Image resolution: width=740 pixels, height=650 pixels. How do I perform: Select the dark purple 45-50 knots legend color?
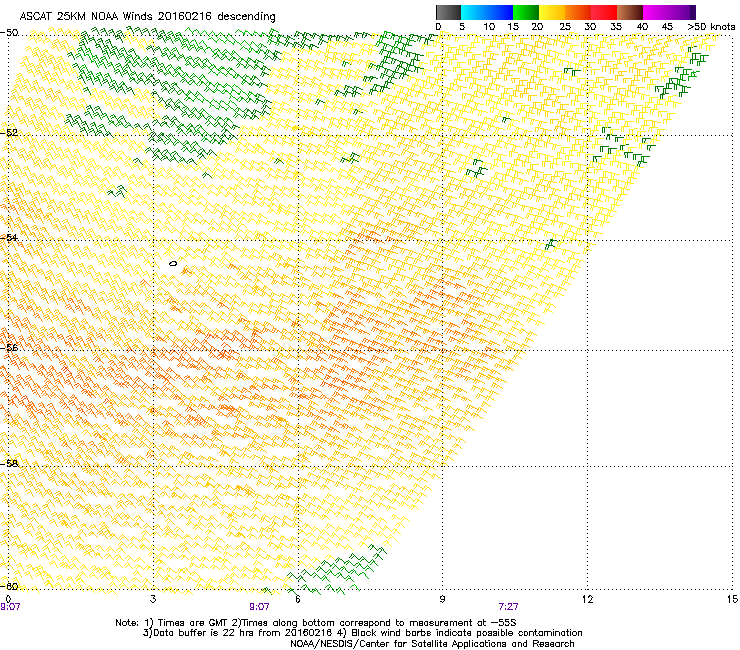682,12
